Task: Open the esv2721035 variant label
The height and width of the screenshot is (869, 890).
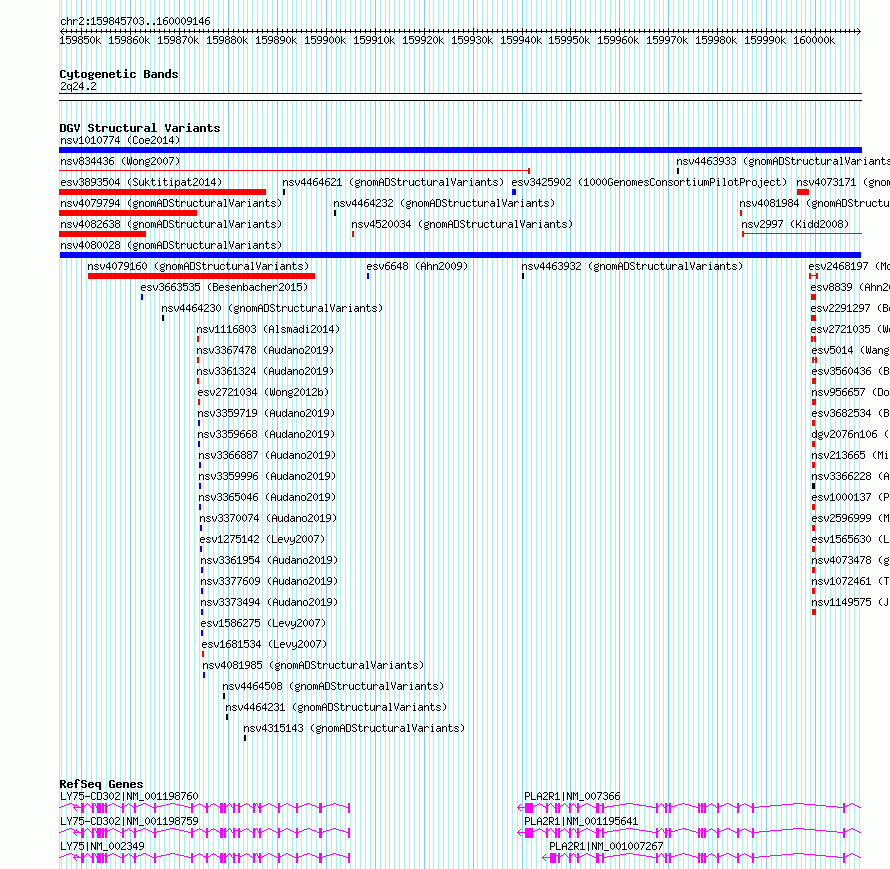Action: pyautogui.click(x=850, y=329)
